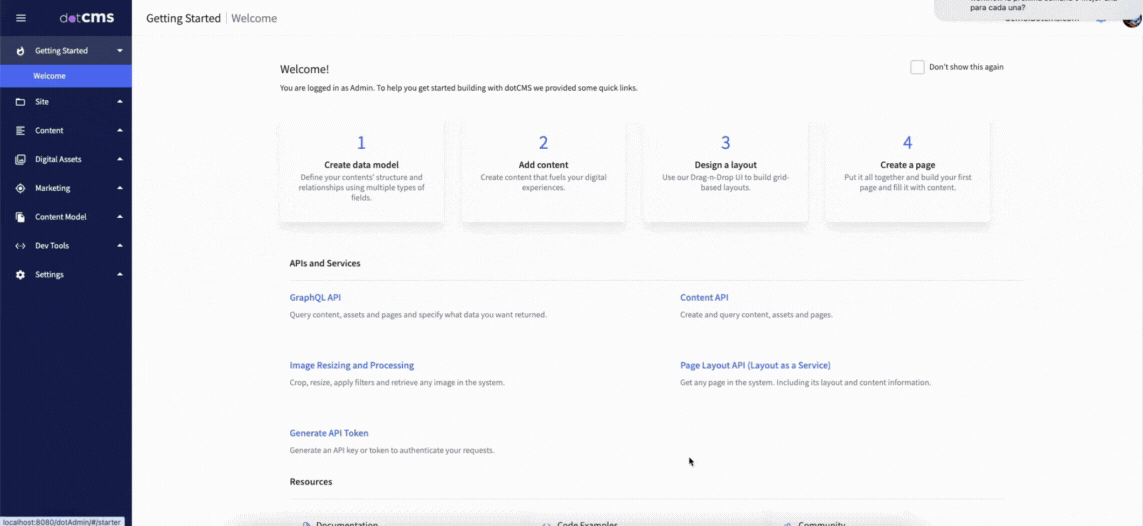Follow the Generate API Token link
Image resolution: width=1143 pixels, height=526 pixels.
tap(329, 434)
